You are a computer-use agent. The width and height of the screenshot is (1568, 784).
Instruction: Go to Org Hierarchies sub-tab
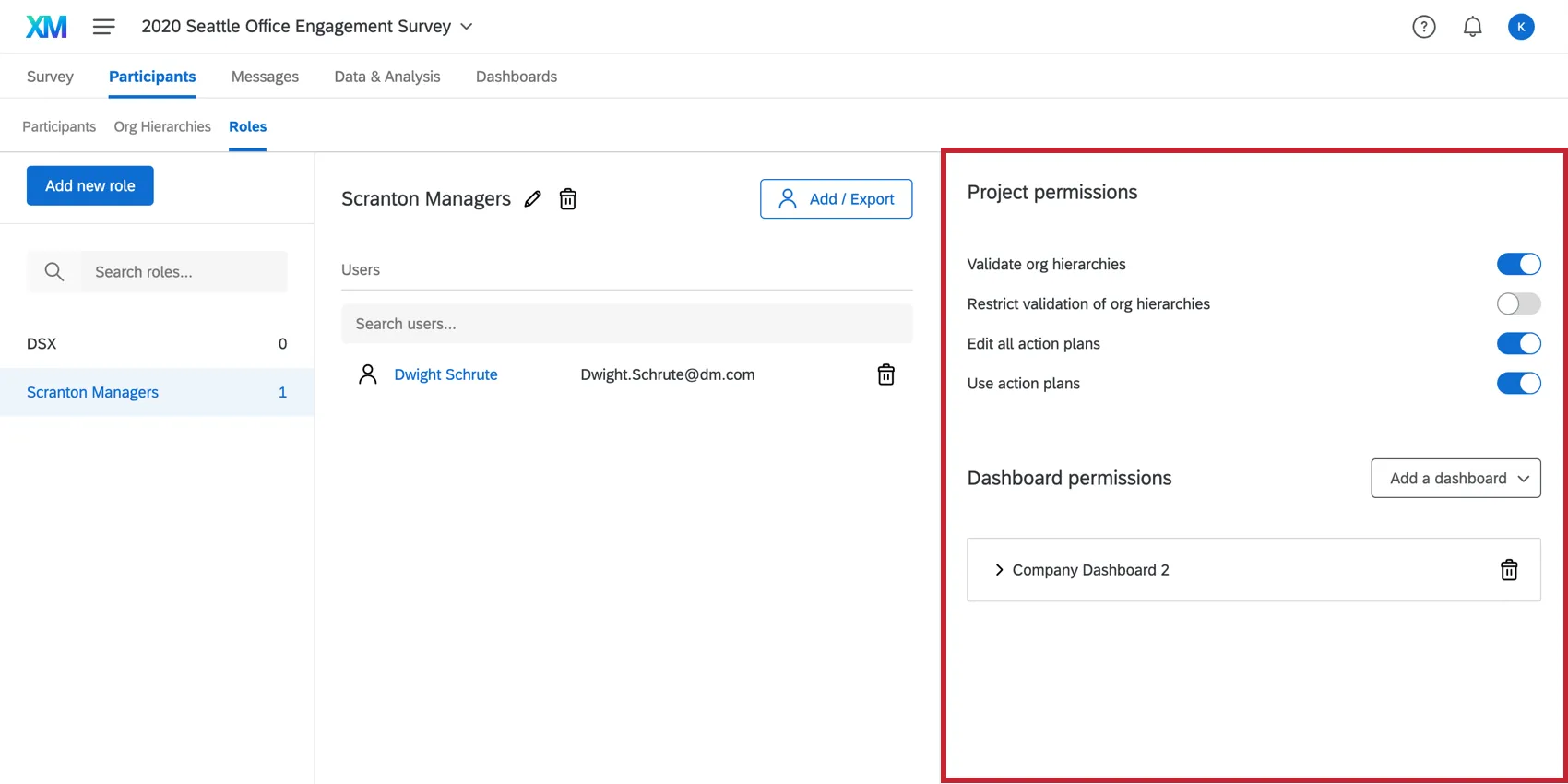[162, 126]
